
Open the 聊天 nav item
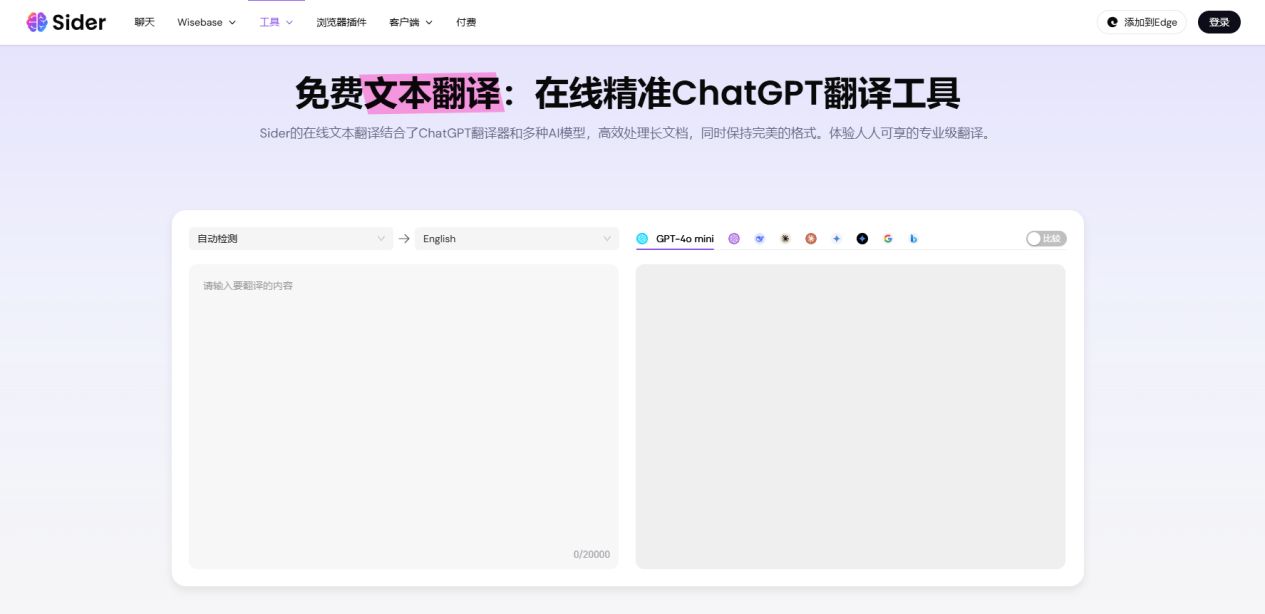click(144, 22)
